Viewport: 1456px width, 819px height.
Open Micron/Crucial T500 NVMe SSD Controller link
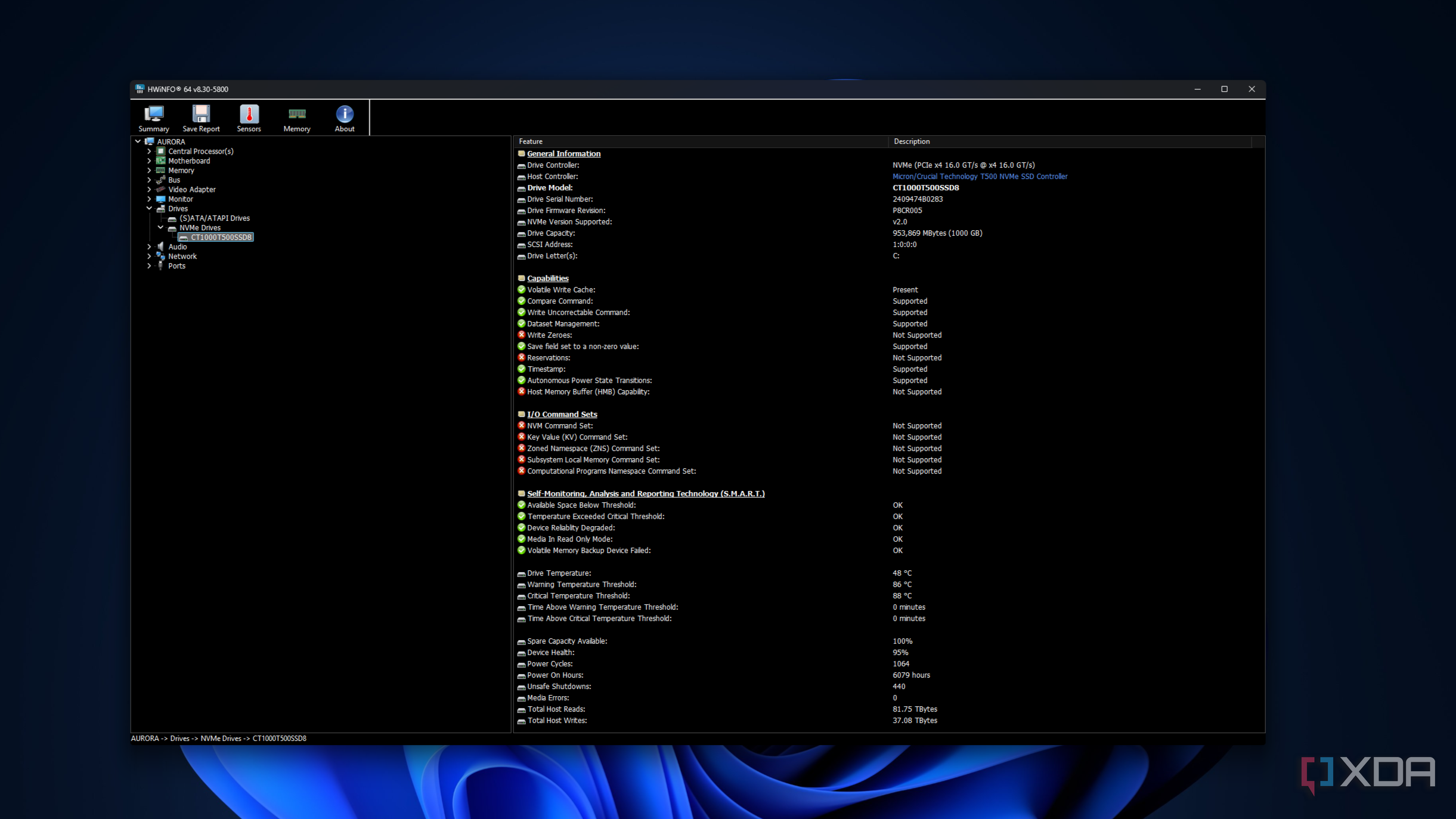980,176
